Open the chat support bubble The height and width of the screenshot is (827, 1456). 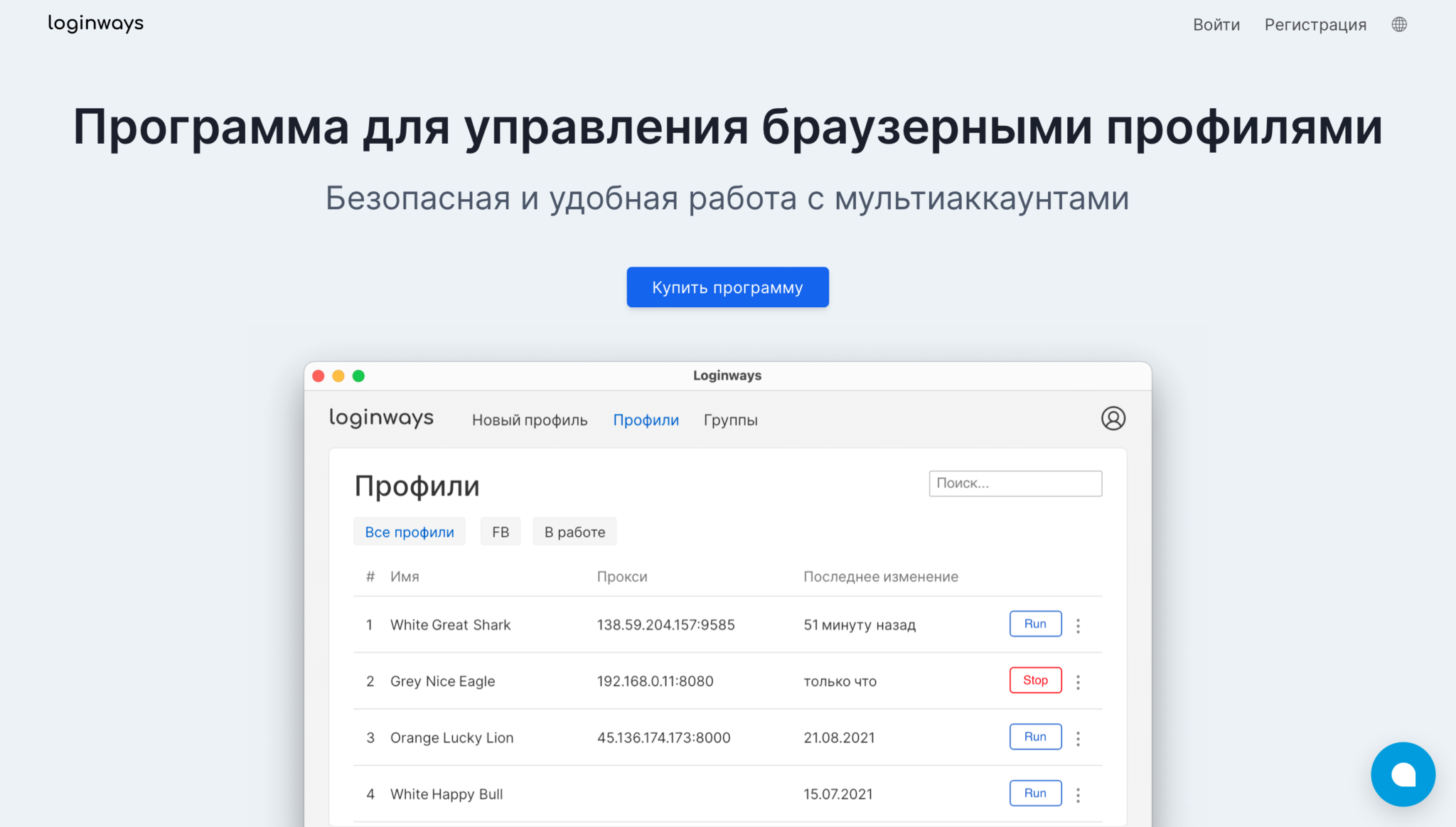coord(1403,774)
